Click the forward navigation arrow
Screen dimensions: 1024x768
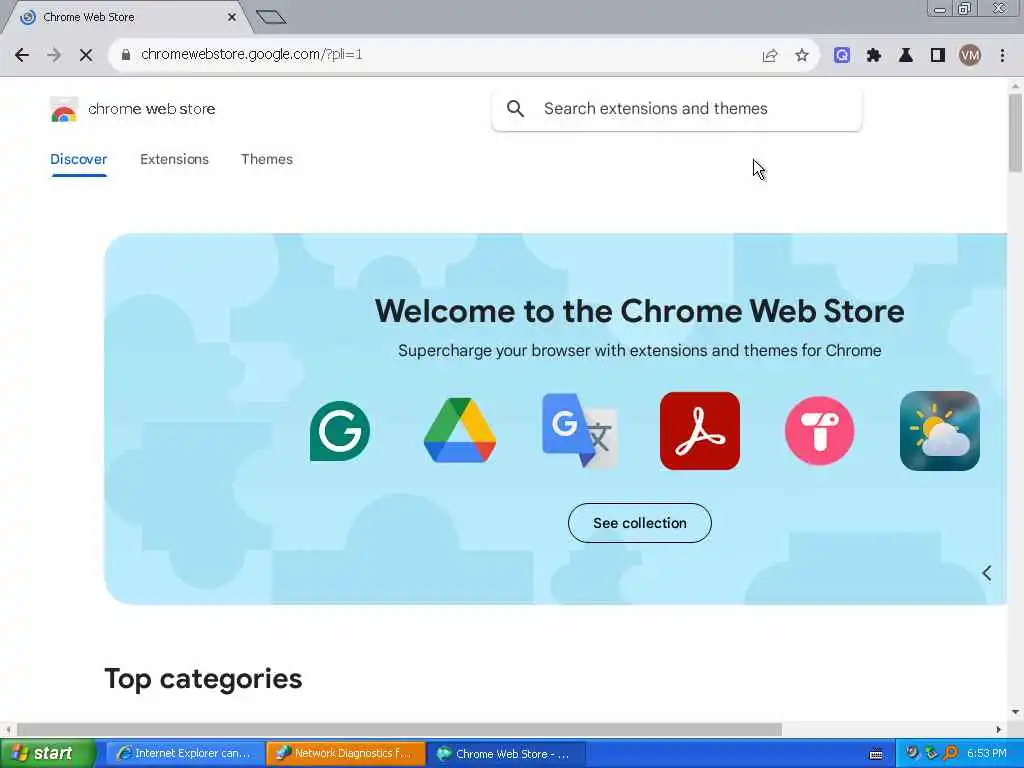pyautogui.click(x=54, y=55)
